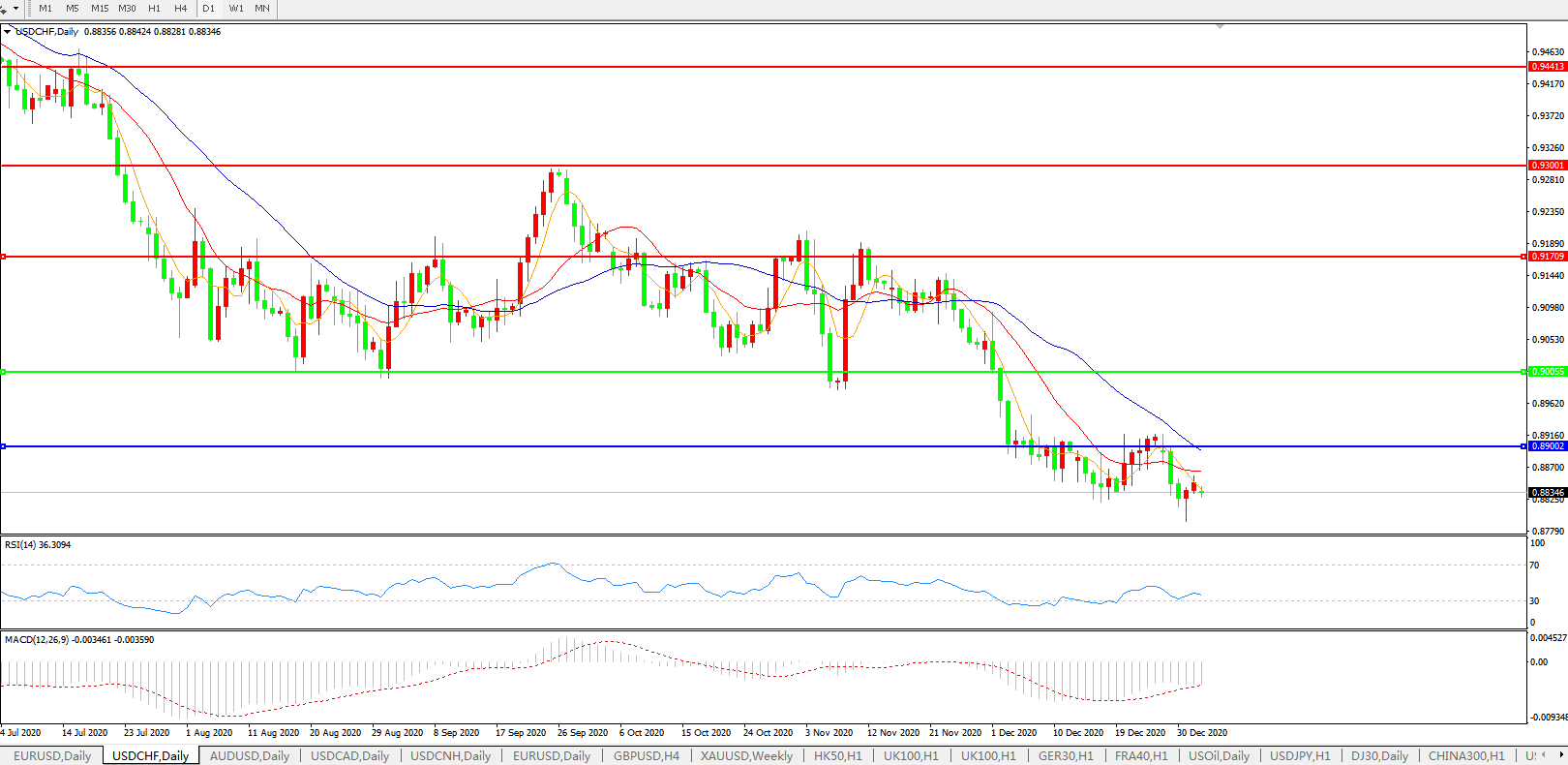Expand the USDCHF,Daily chart title triangle

8,32
